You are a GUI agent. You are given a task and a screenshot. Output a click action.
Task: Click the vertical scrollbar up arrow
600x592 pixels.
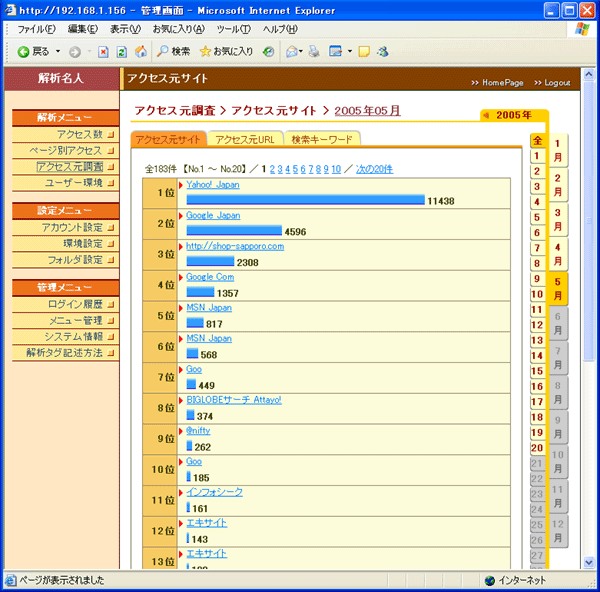coord(589,74)
